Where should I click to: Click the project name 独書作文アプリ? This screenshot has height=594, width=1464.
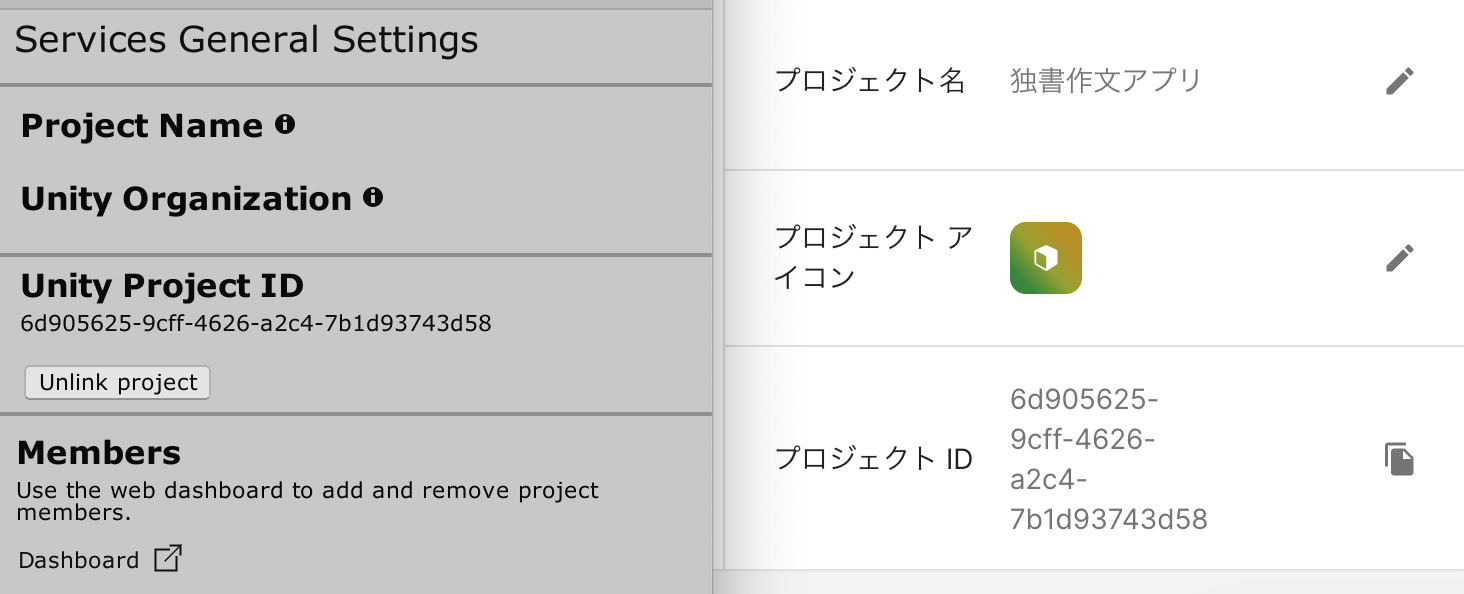1106,80
